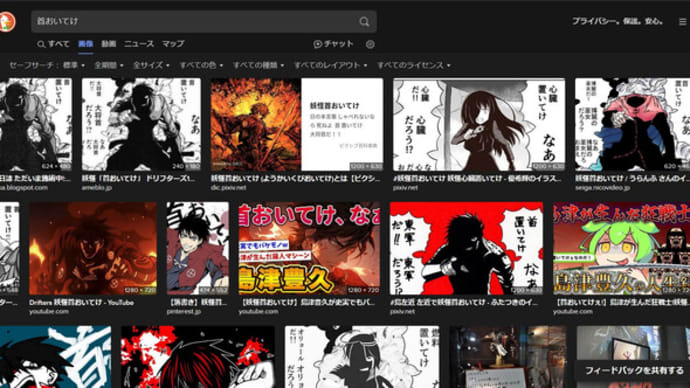This screenshot has width=690, height=388.
Task: Click the search magnifier icon in search box
Action: tap(364, 22)
